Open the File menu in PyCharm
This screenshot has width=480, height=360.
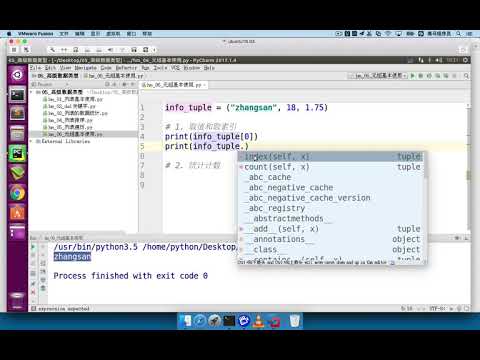pos(35,68)
